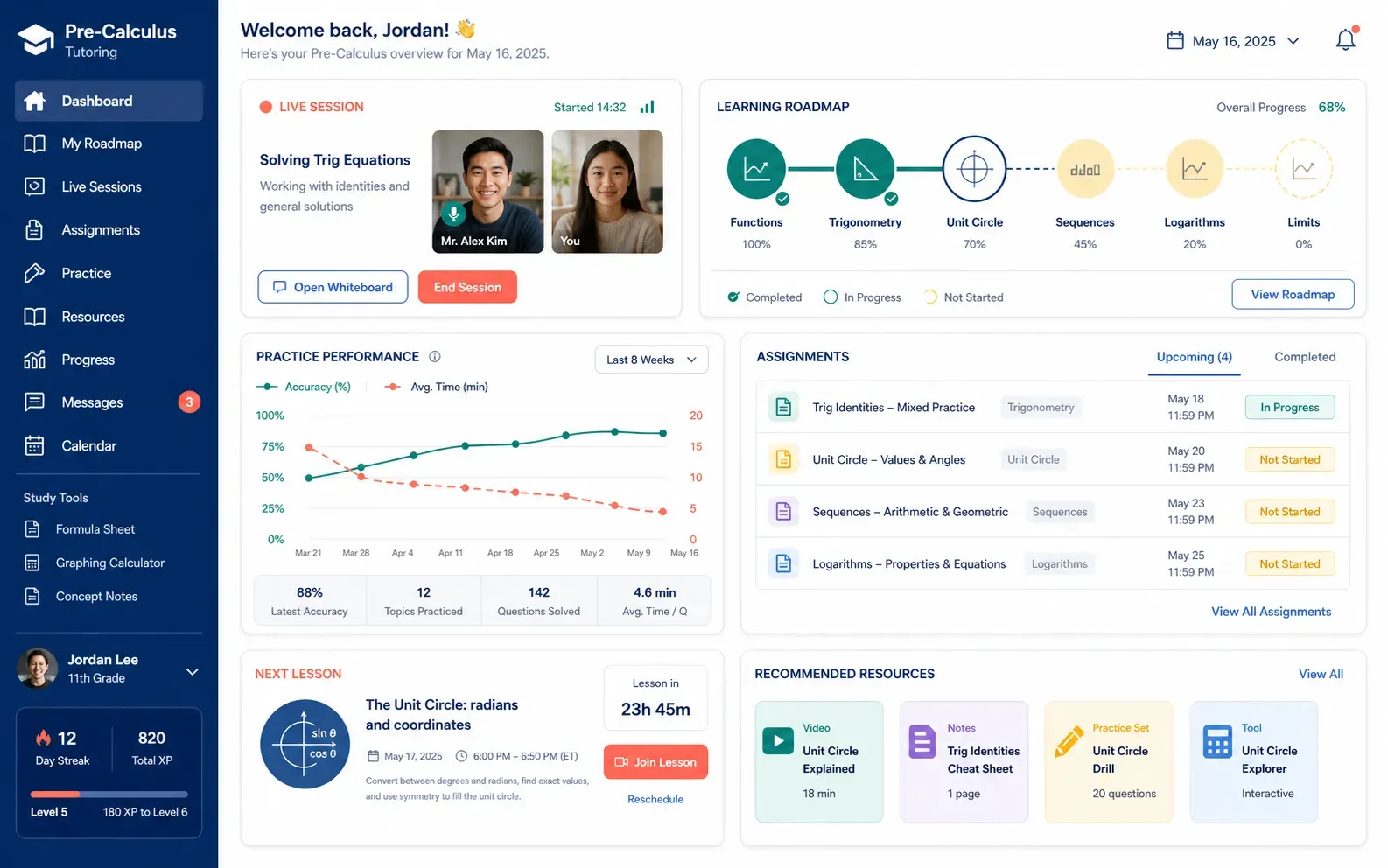The height and width of the screenshot is (868, 1388).
Task: Switch to Upcoming (4) assignments tab
Action: tap(1194, 357)
